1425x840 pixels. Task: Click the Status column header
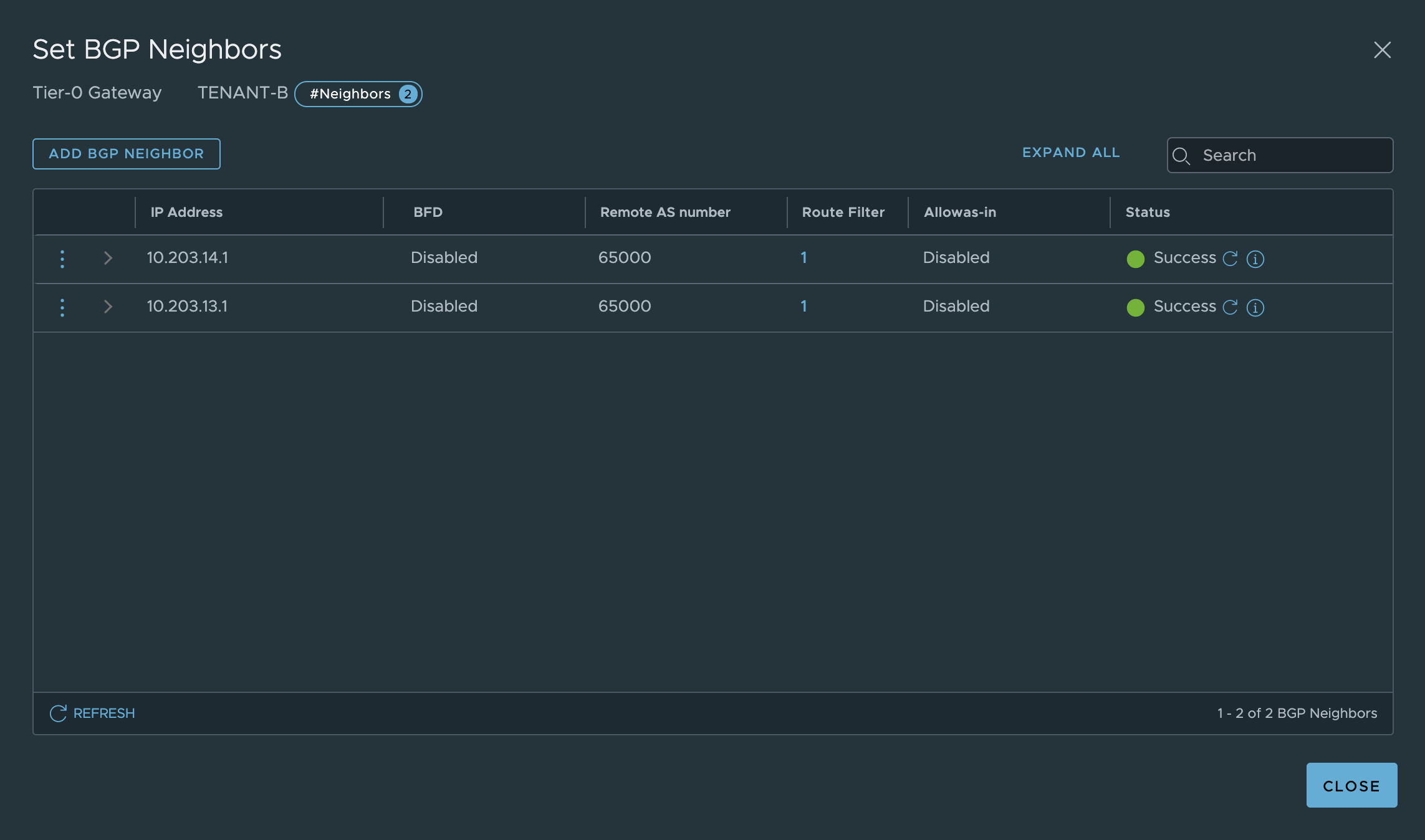tap(1147, 212)
